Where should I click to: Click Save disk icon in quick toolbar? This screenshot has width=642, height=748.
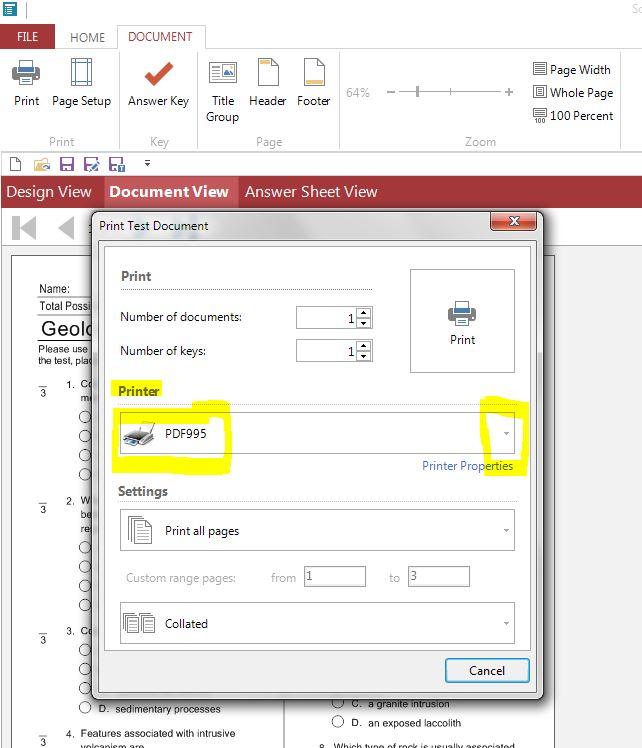pyautogui.click(x=67, y=164)
